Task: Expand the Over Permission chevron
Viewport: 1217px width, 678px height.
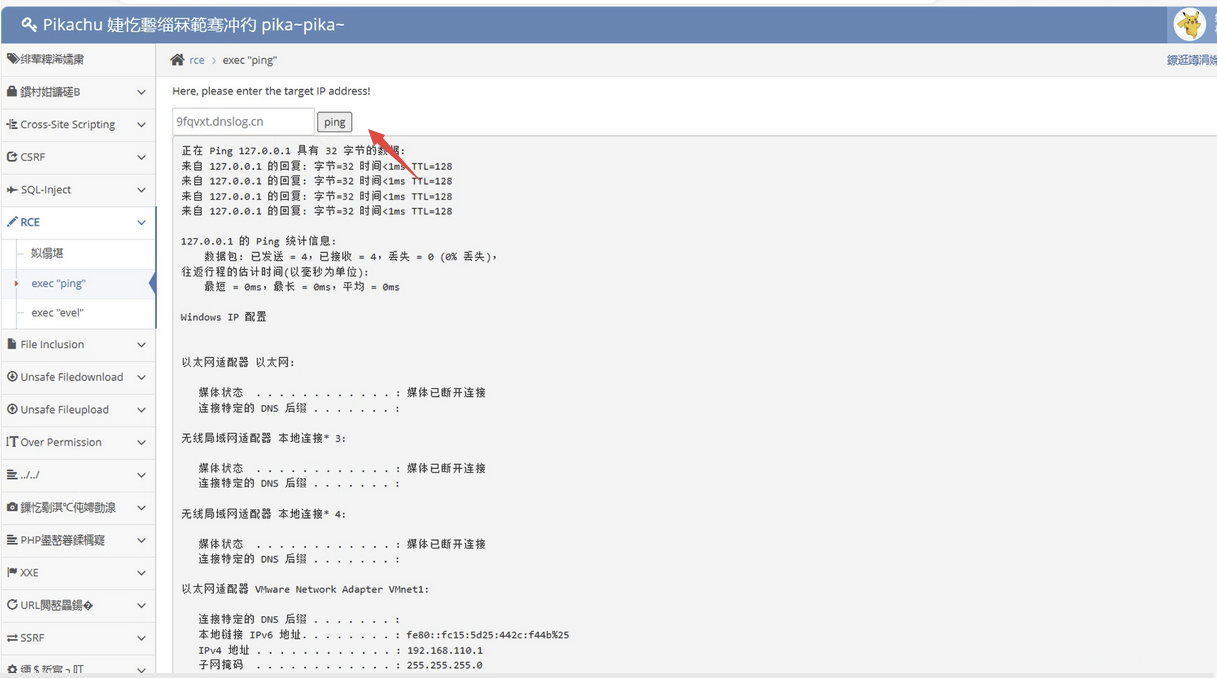Action: tap(141, 442)
